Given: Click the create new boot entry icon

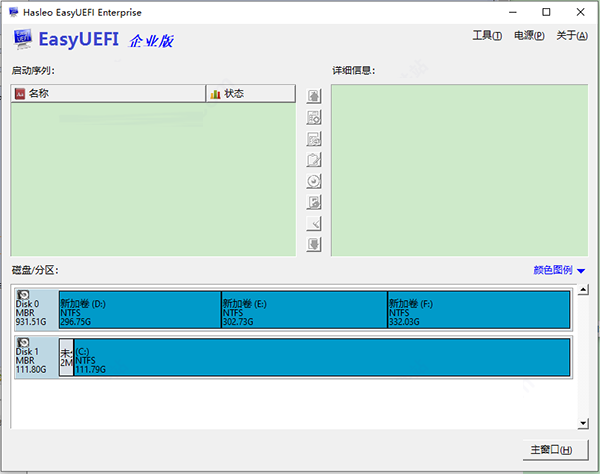Looking at the screenshot, I should (x=314, y=117).
